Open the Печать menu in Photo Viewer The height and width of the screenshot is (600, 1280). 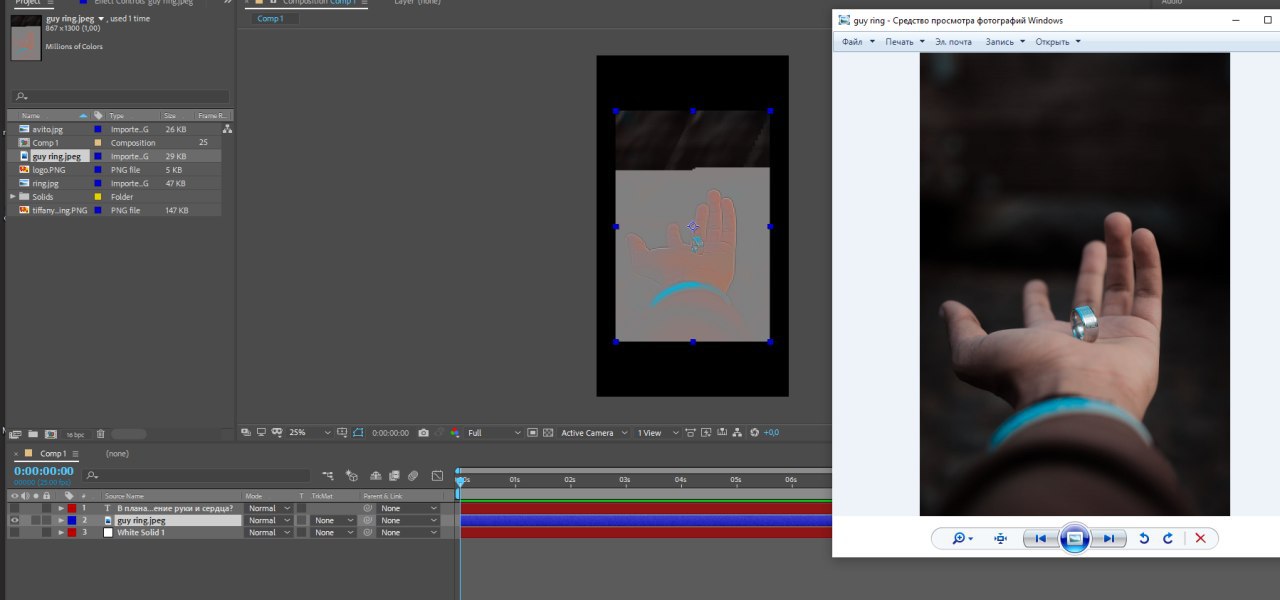pos(904,42)
